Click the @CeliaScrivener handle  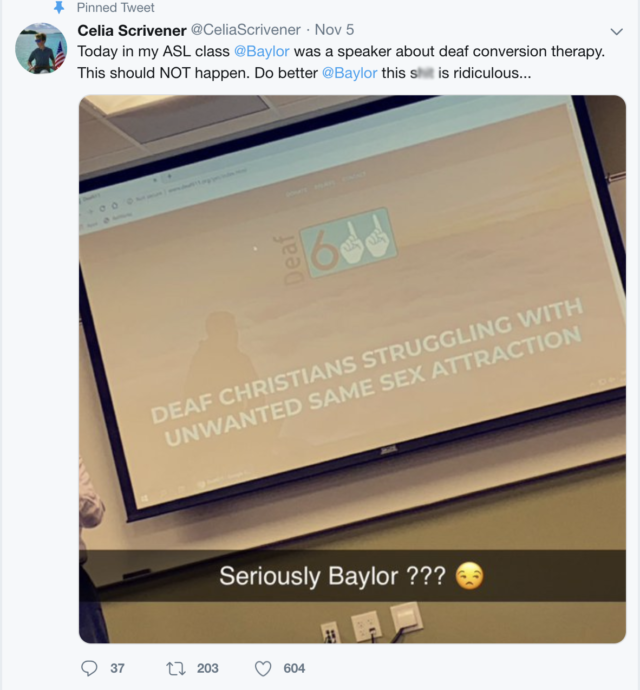pos(246,30)
